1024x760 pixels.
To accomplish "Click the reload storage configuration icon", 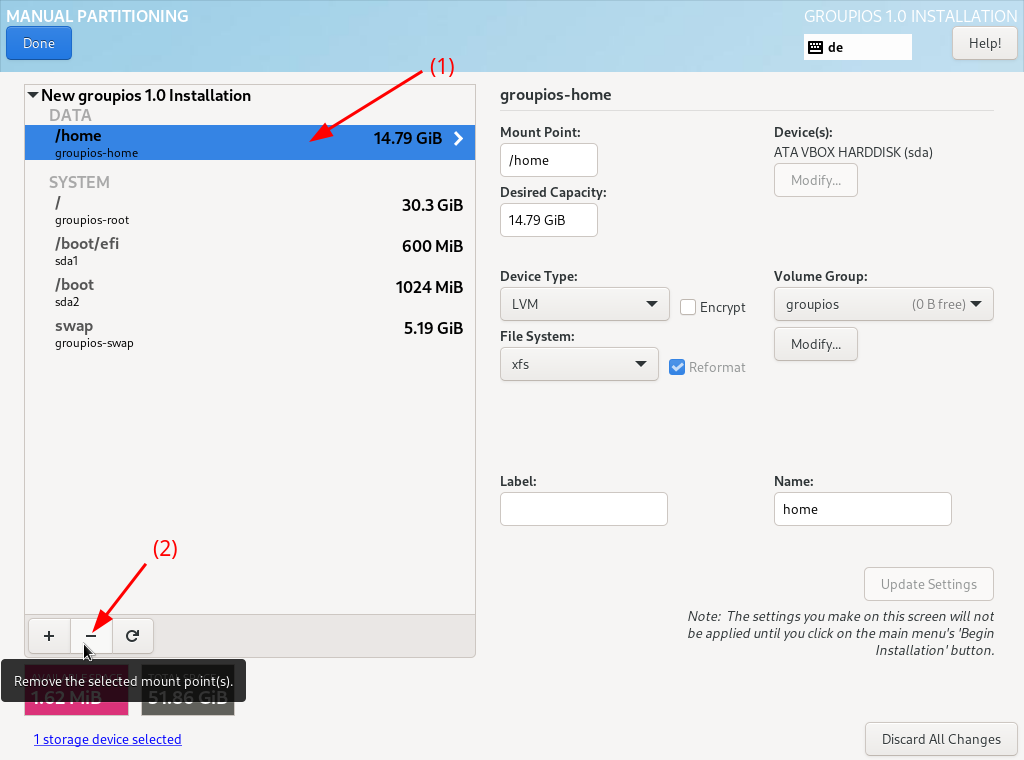I will (132, 635).
